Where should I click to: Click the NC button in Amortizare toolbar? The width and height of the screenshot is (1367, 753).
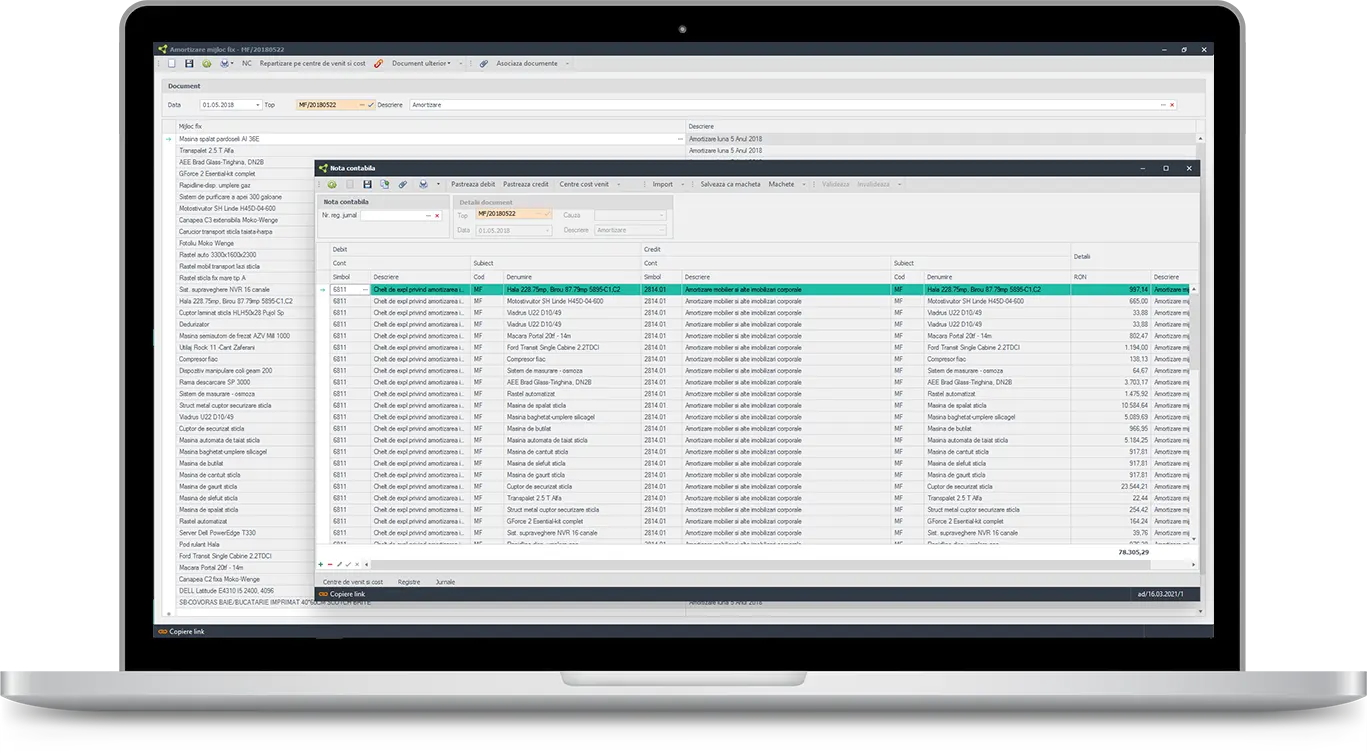click(247, 63)
